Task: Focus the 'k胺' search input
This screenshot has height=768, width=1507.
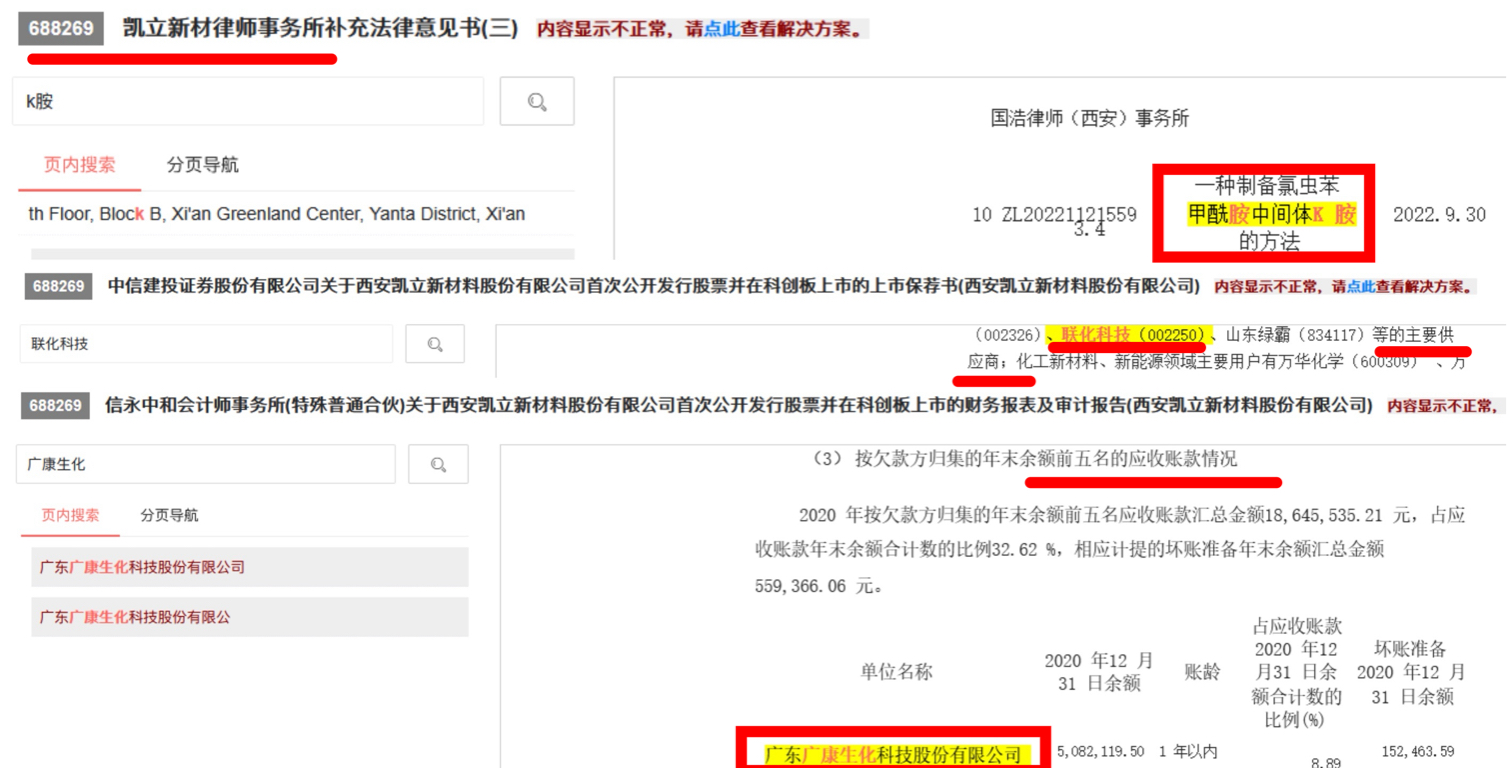Action: click(248, 101)
